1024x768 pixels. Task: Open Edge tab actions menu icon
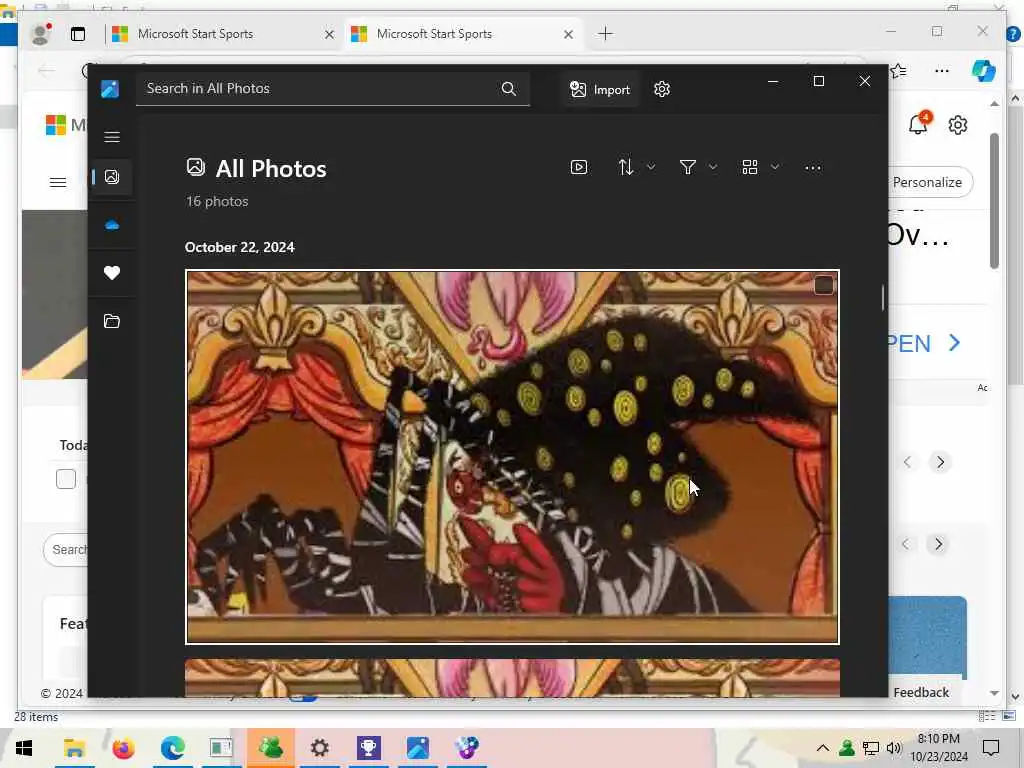click(x=78, y=34)
